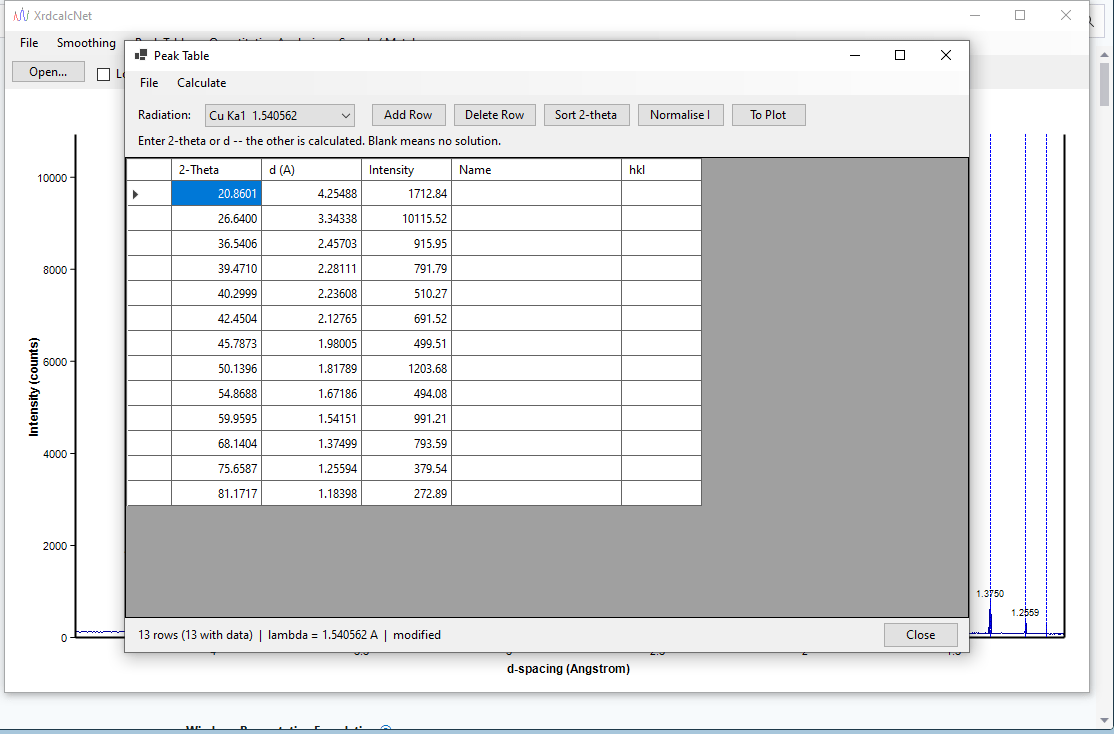Select d-spacing cell 2.45703
The image size is (1114, 734).
[311, 244]
